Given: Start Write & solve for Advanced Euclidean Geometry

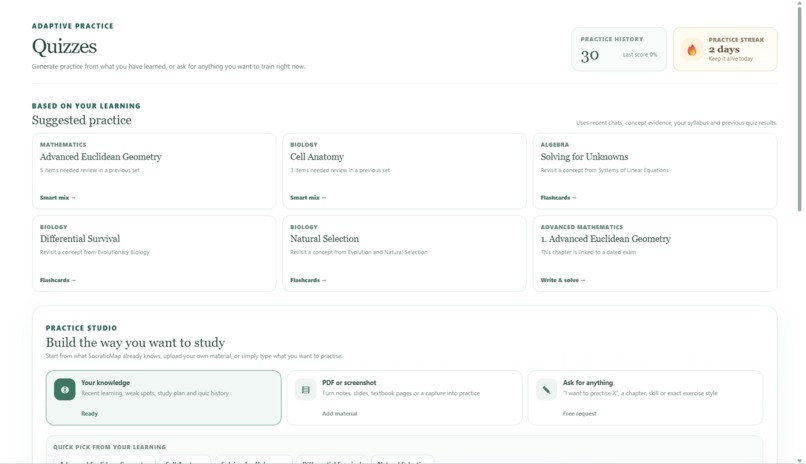Looking at the screenshot, I should (562, 280).
